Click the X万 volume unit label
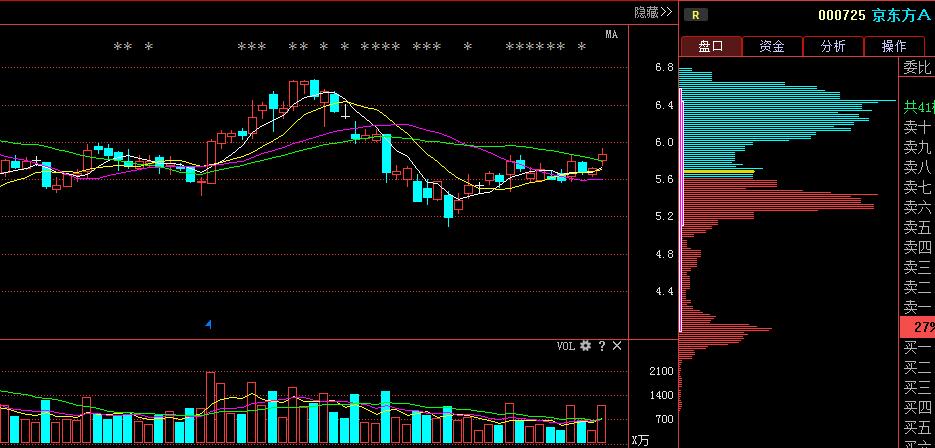Screen dimensions: 935x448 [640, 439]
